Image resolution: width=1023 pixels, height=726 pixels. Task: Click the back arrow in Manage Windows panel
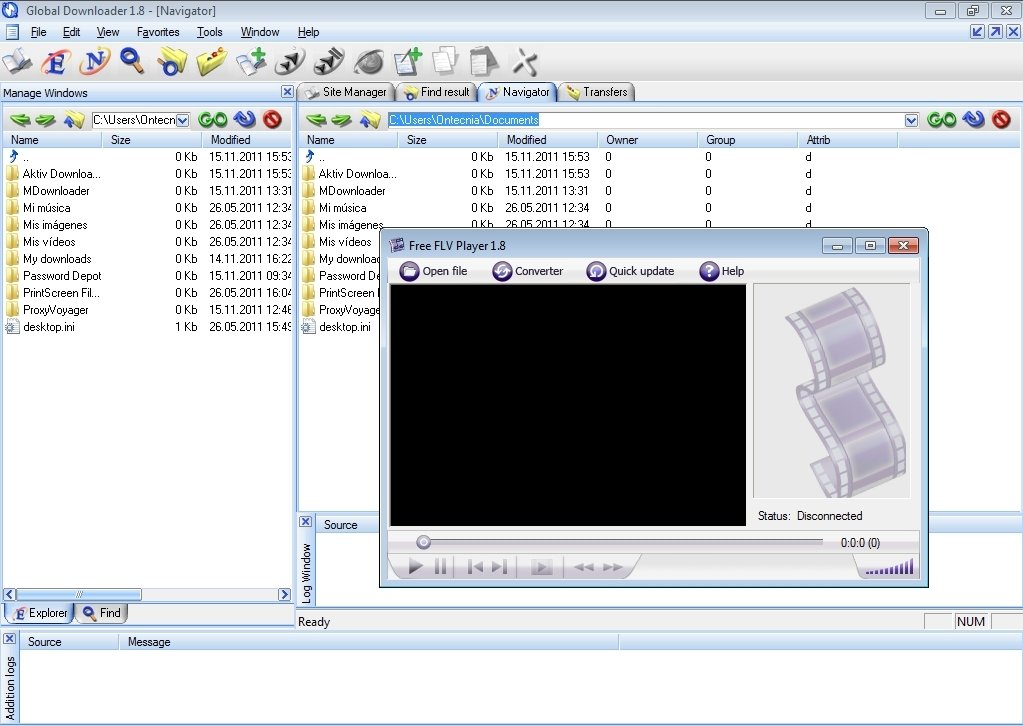coord(21,120)
